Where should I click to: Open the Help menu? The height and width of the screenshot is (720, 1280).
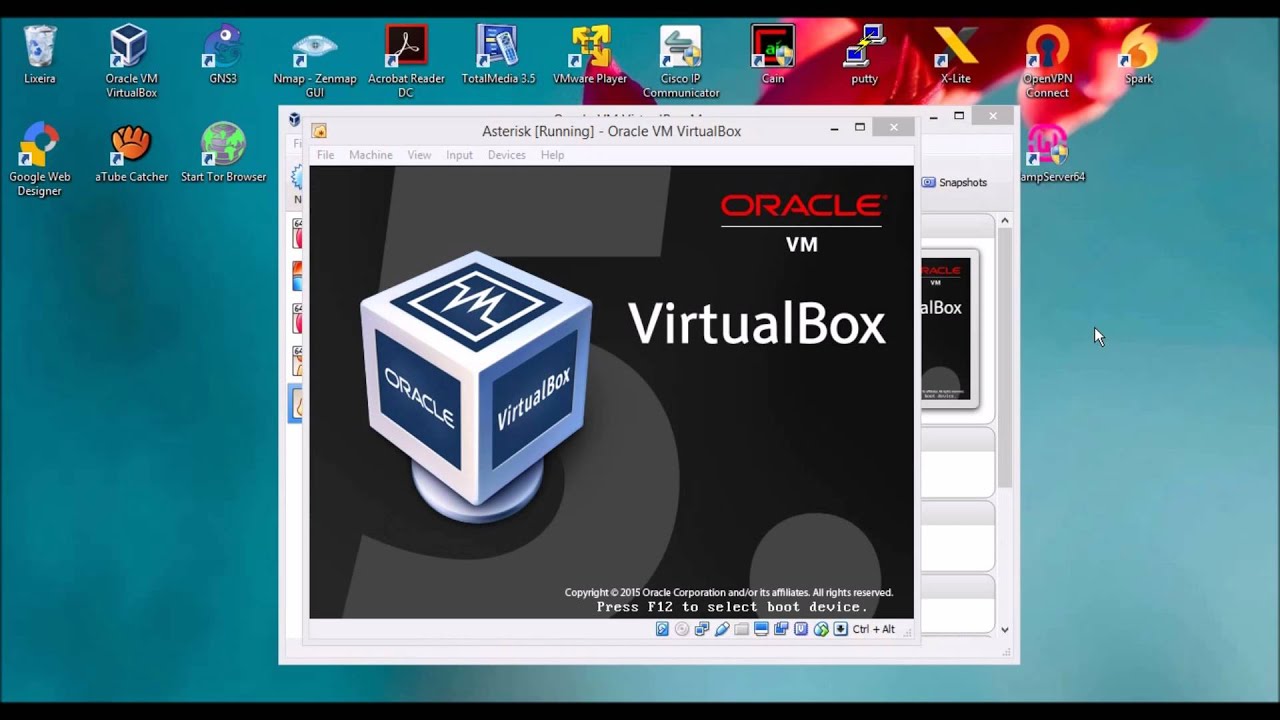[552, 155]
